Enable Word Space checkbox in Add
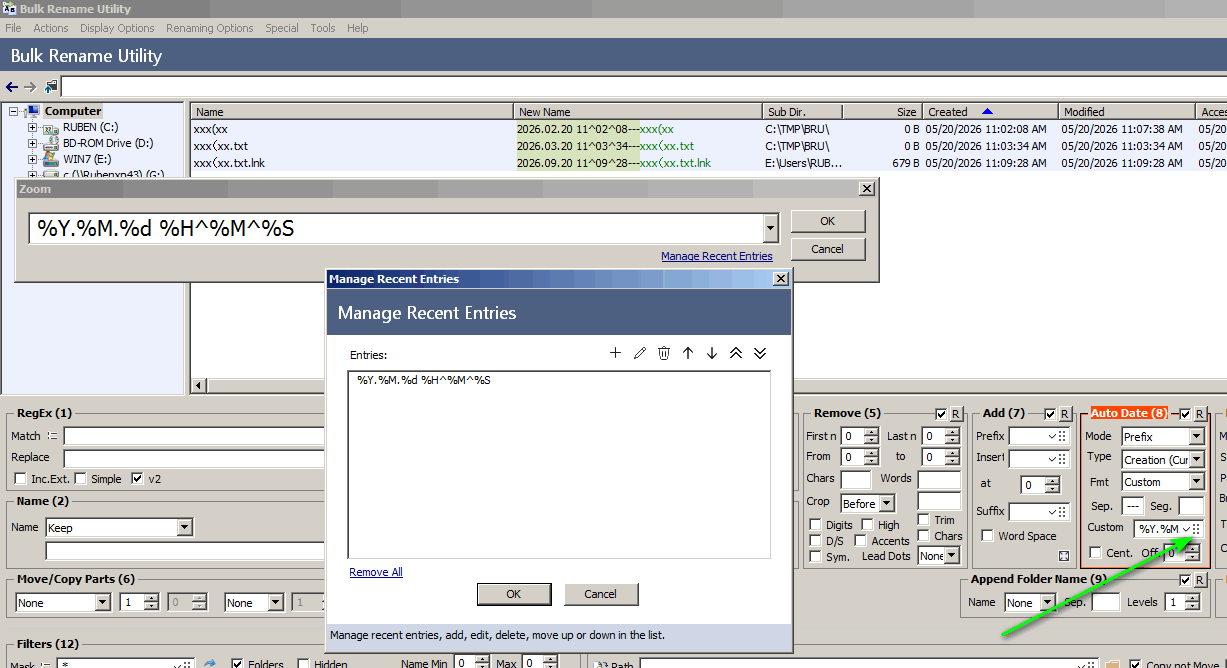Screen dimensions: 1227x668 point(987,536)
